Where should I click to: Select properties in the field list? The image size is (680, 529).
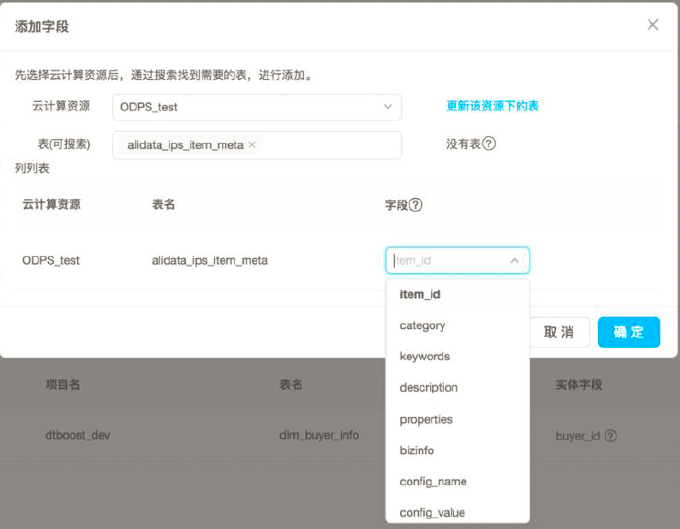coord(457,419)
